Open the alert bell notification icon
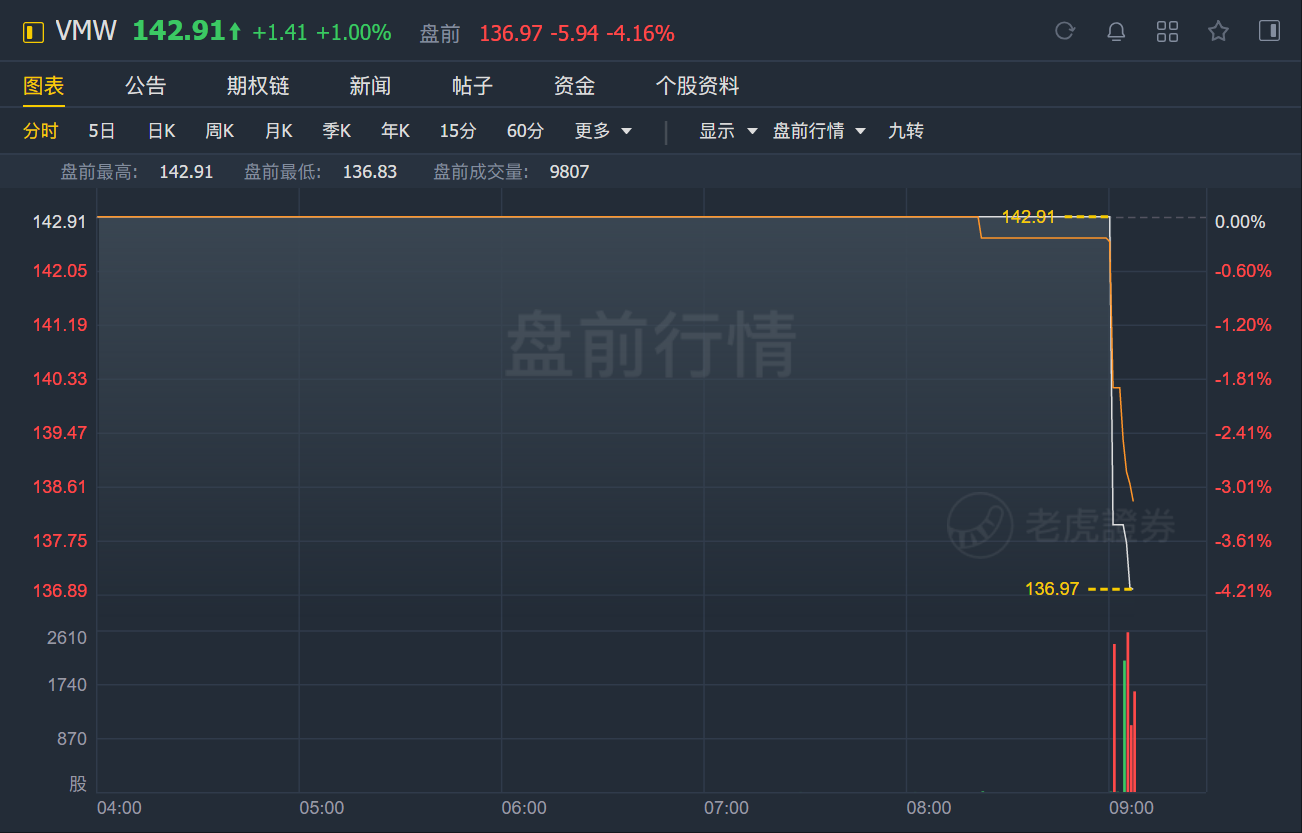 (1116, 31)
